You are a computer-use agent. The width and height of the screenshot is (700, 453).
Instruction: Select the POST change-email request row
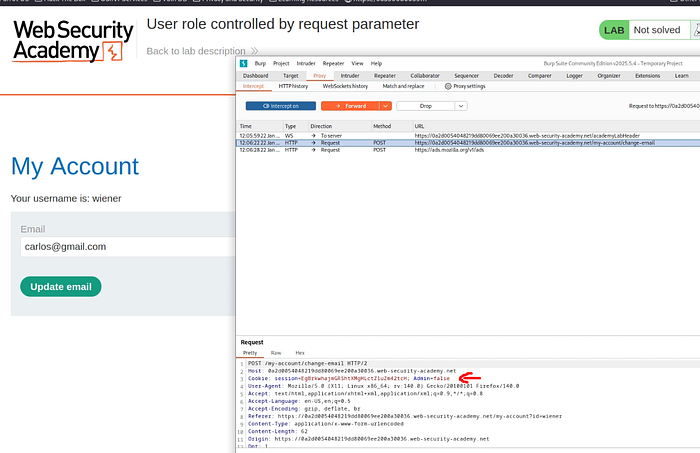pyautogui.click(x=468, y=143)
